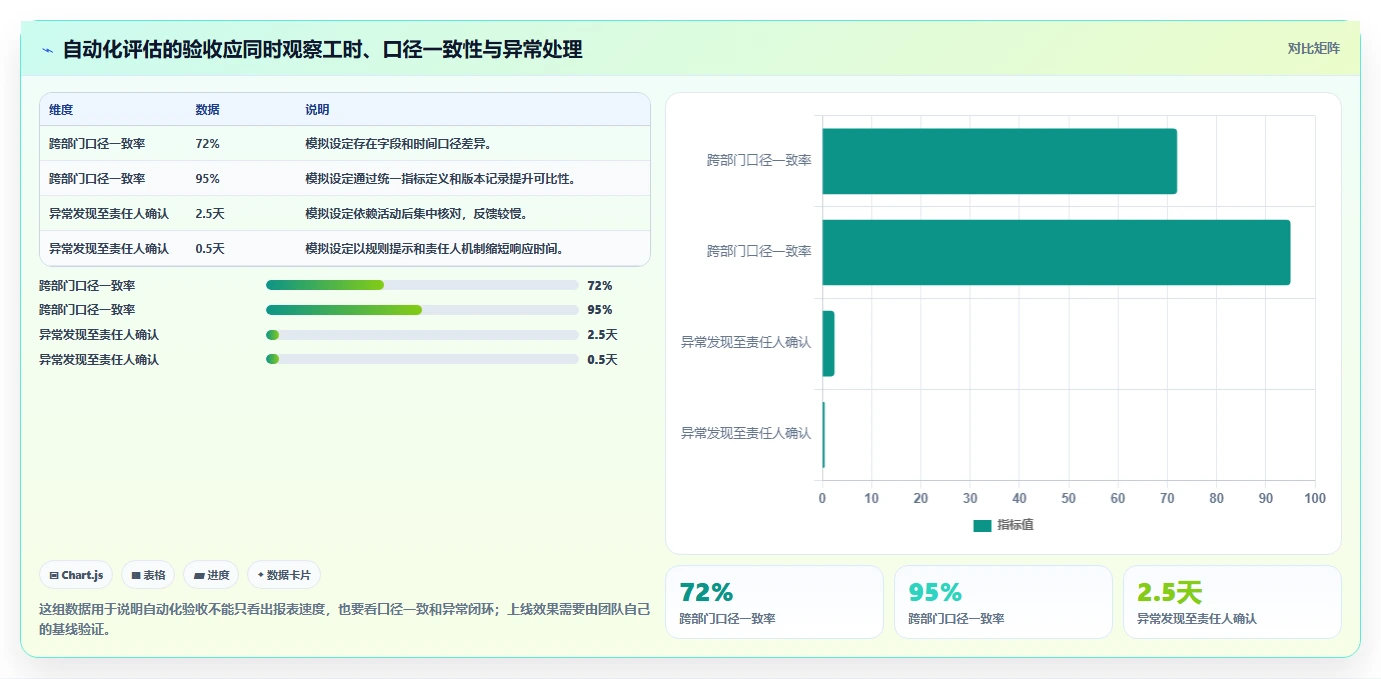Image resolution: width=1381 pixels, height=679 pixels.
Task: Click the 30 tick on the chart axis
Action: click(x=970, y=498)
